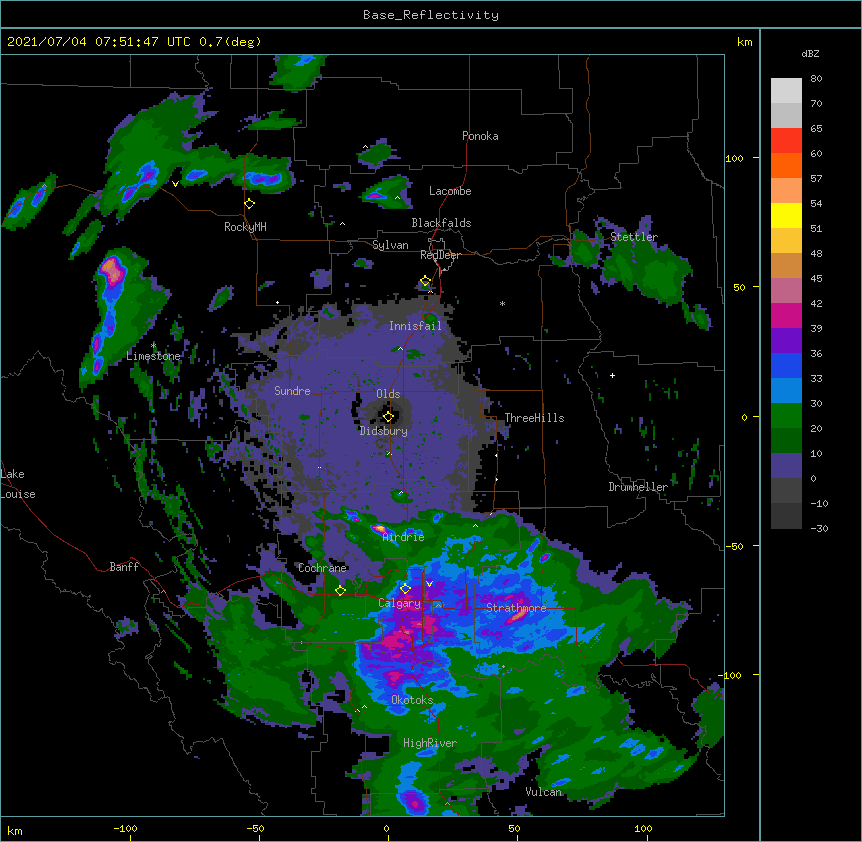Click the Sundre town label
Image resolution: width=862 pixels, height=842 pixels.
[292, 391]
